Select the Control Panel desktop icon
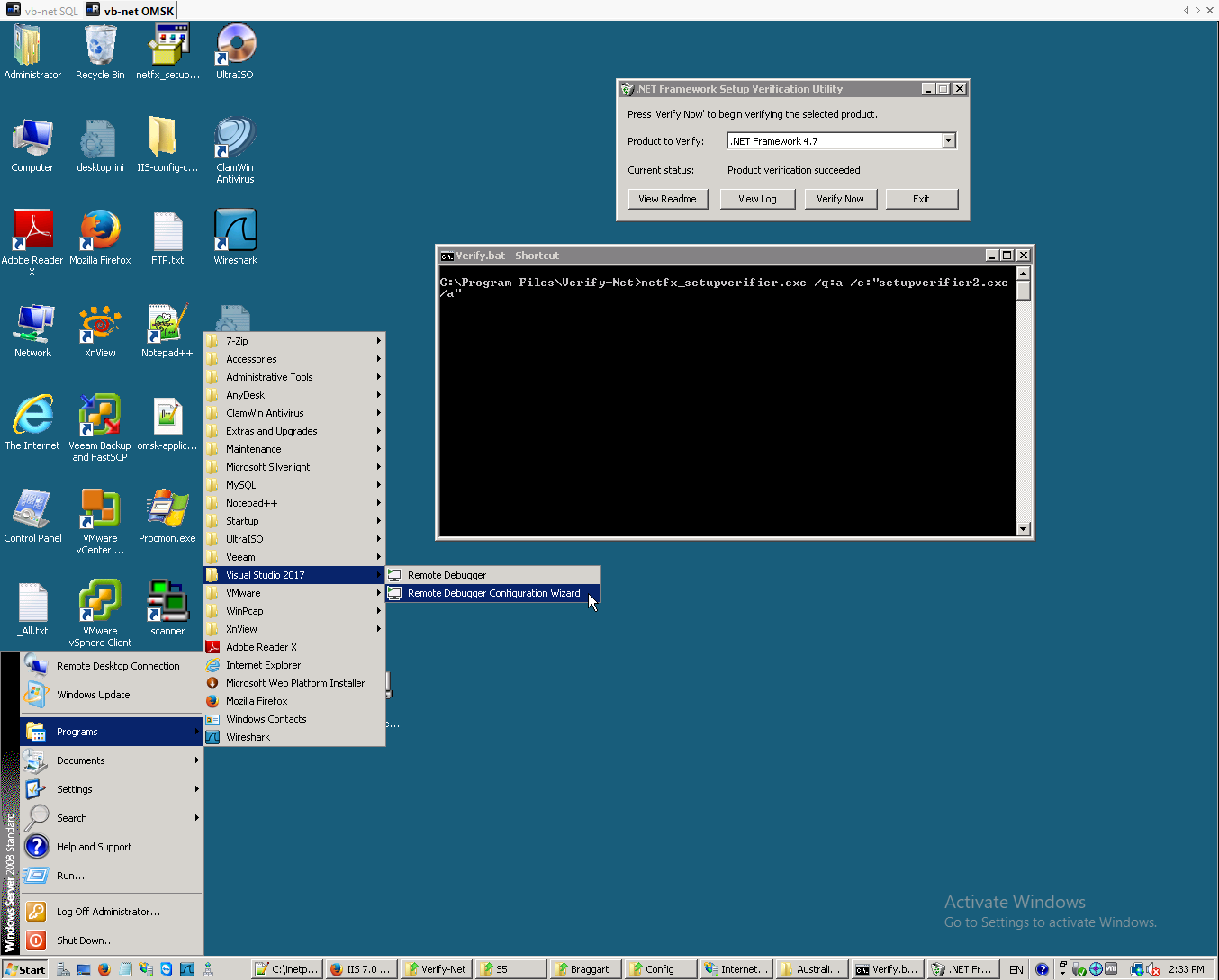This screenshot has width=1219, height=980. (x=32, y=516)
